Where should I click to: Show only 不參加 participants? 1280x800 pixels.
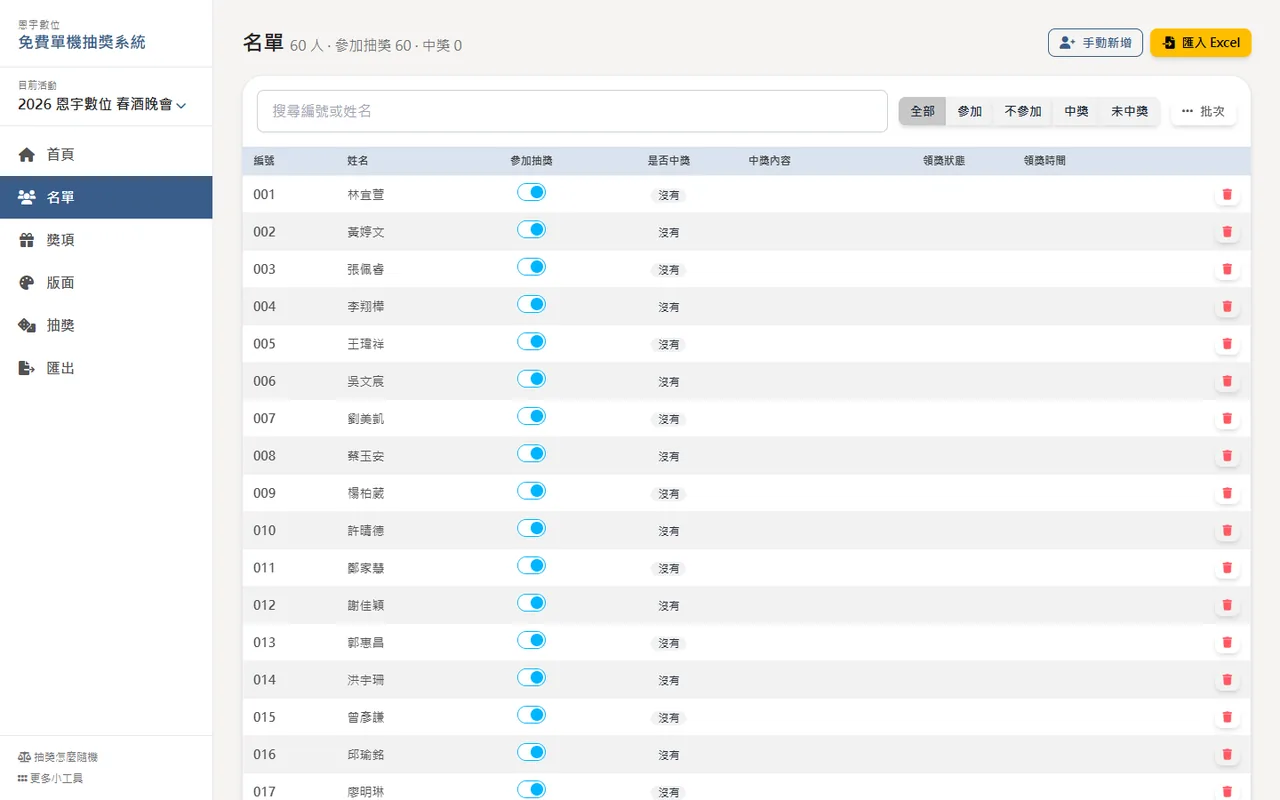click(1023, 111)
